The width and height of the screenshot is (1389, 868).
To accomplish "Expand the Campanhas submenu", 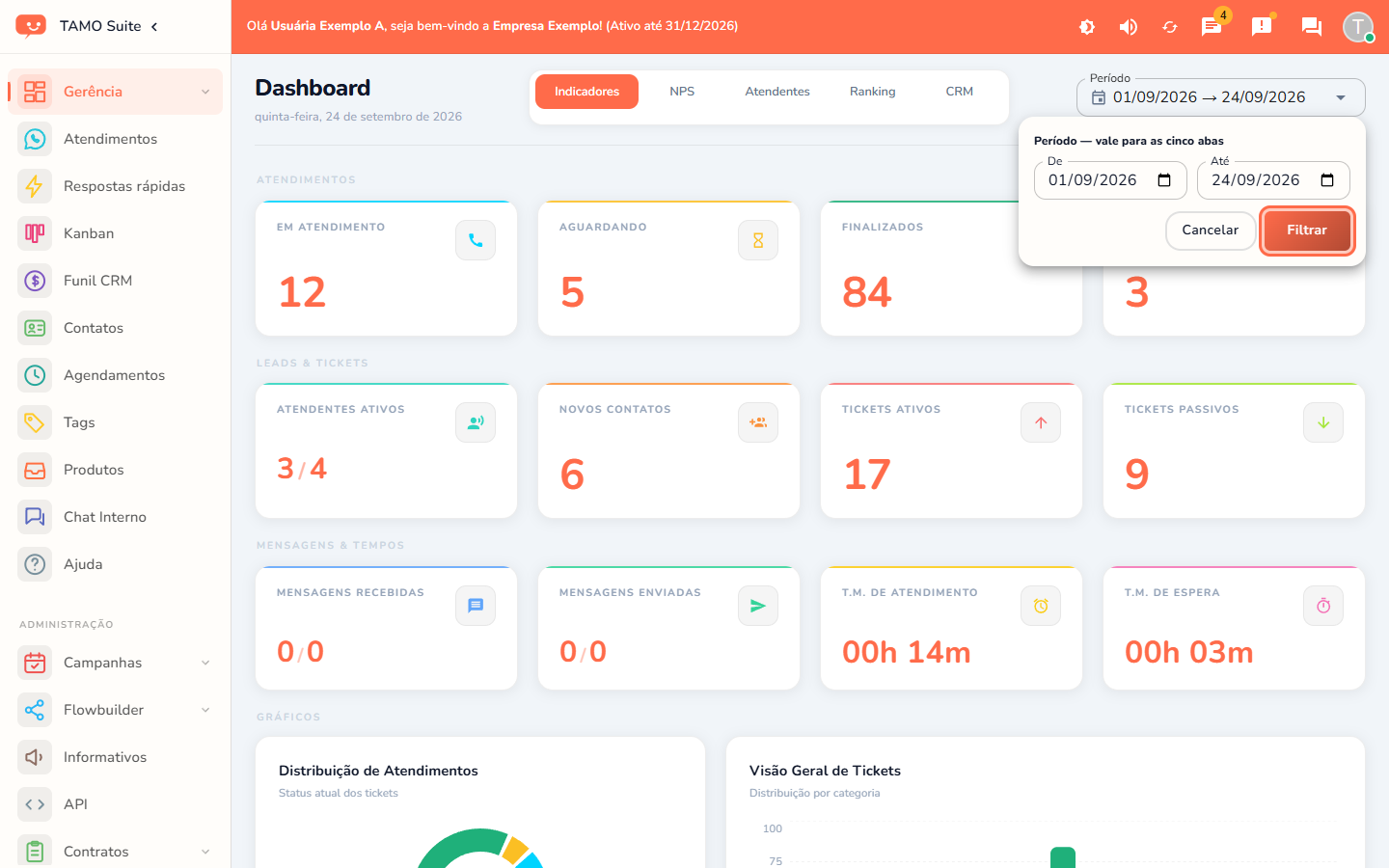I will [x=205, y=663].
